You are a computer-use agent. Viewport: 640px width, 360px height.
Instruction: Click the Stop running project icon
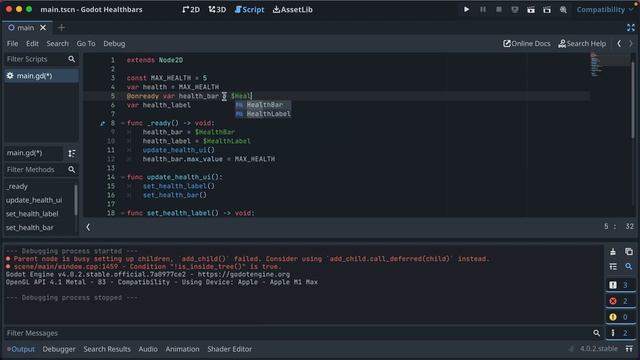pyautogui.click(x=499, y=9)
